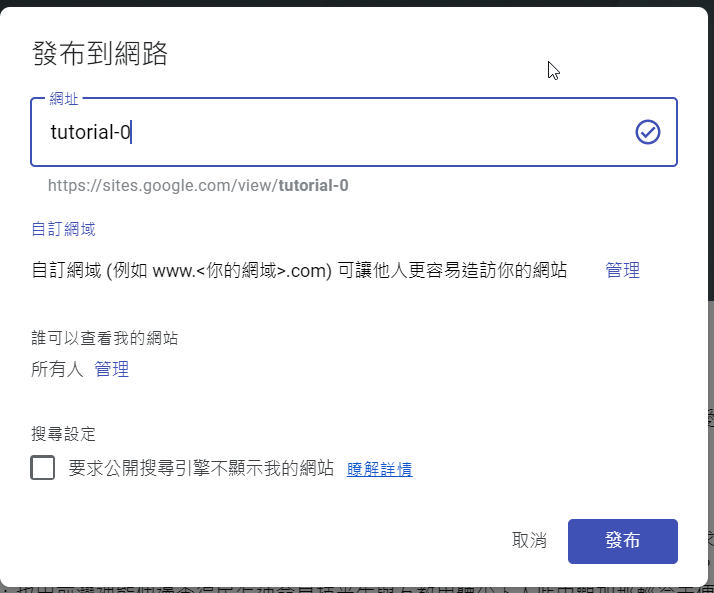Screen dimensions: 714x593
Task: Click 管理 next to 所有人
Action: click(111, 370)
